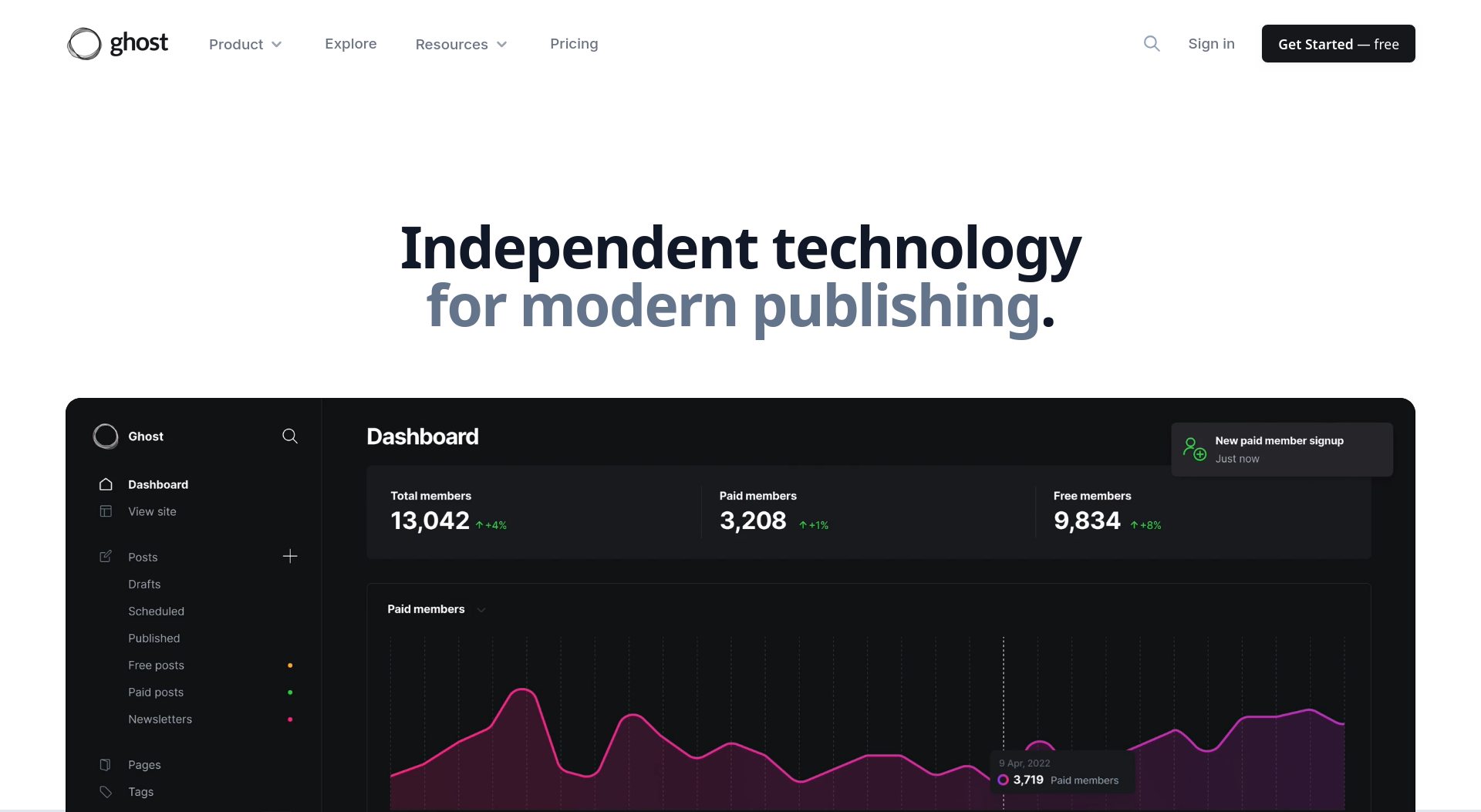This screenshot has height=812, width=1481.
Task: Click the +8% growth indicator
Action: click(x=1146, y=525)
